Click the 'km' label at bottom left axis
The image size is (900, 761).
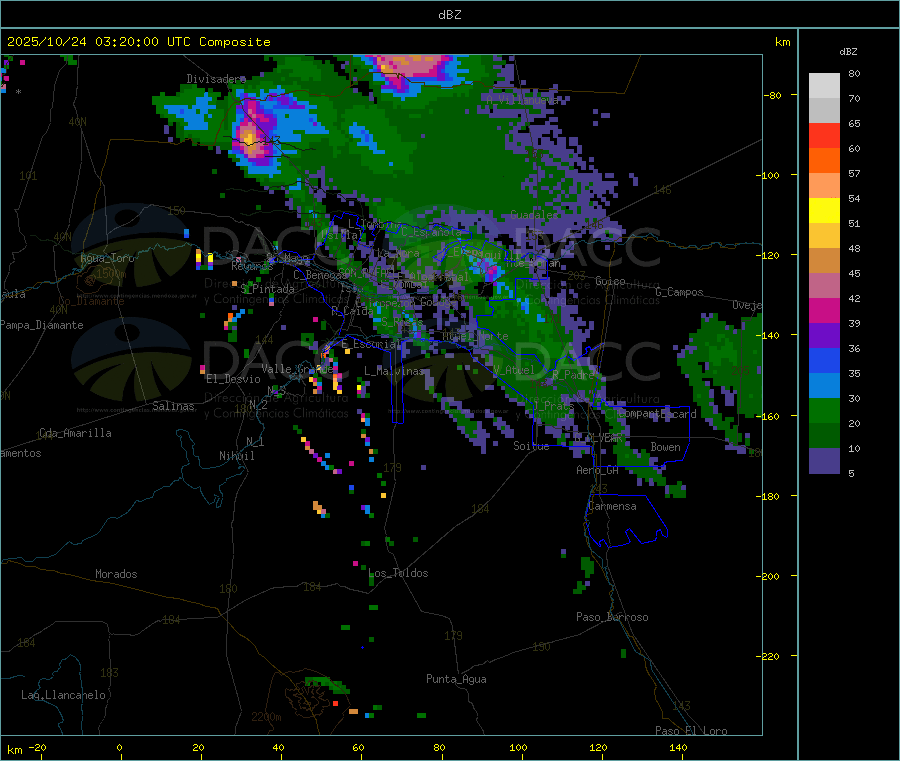15,750
